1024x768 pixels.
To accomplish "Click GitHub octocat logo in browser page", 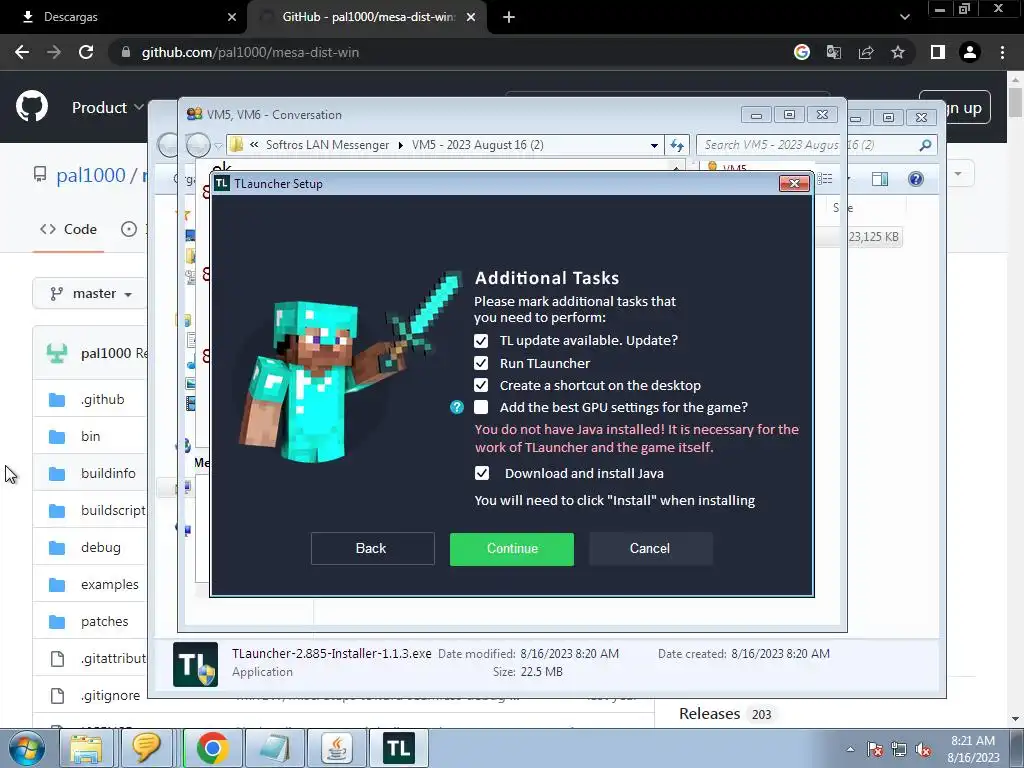I will coord(32,107).
